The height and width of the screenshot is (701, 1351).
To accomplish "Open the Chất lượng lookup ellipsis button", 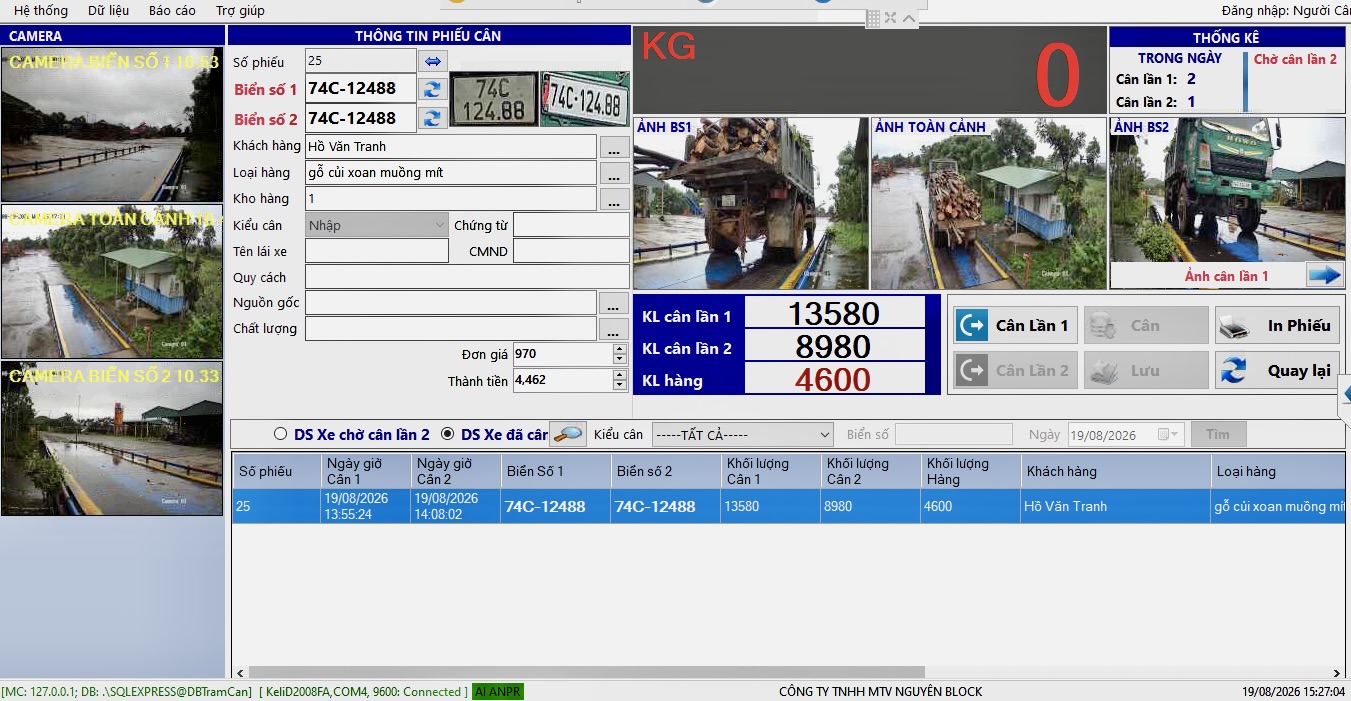I will pyautogui.click(x=614, y=329).
